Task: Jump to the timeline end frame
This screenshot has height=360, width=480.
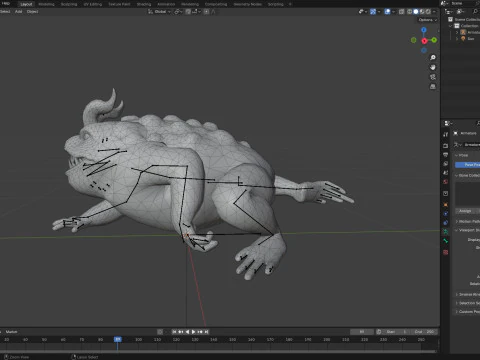Action: (206, 332)
